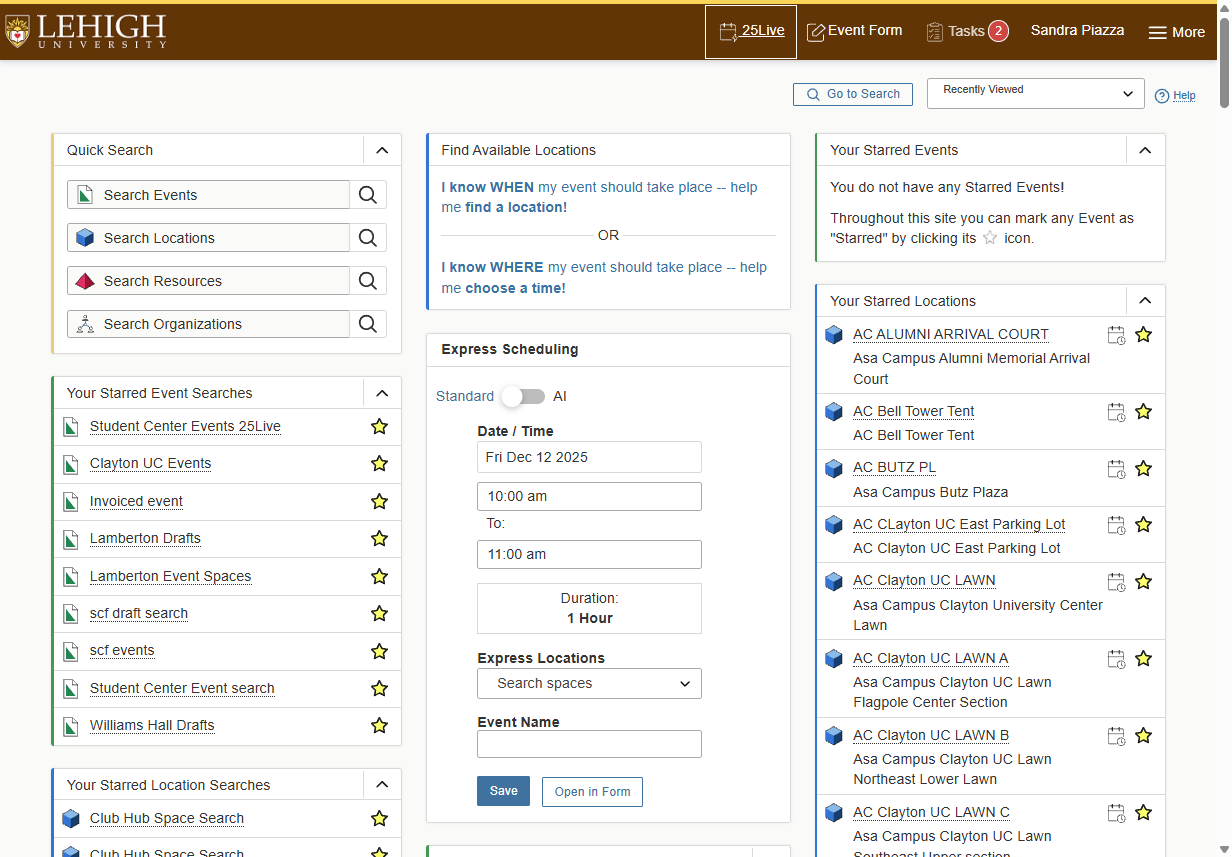Screen dimensions: 1232x857
Task: Unstar AC BUTZ PL location
Action: [x=1143, y=467]
